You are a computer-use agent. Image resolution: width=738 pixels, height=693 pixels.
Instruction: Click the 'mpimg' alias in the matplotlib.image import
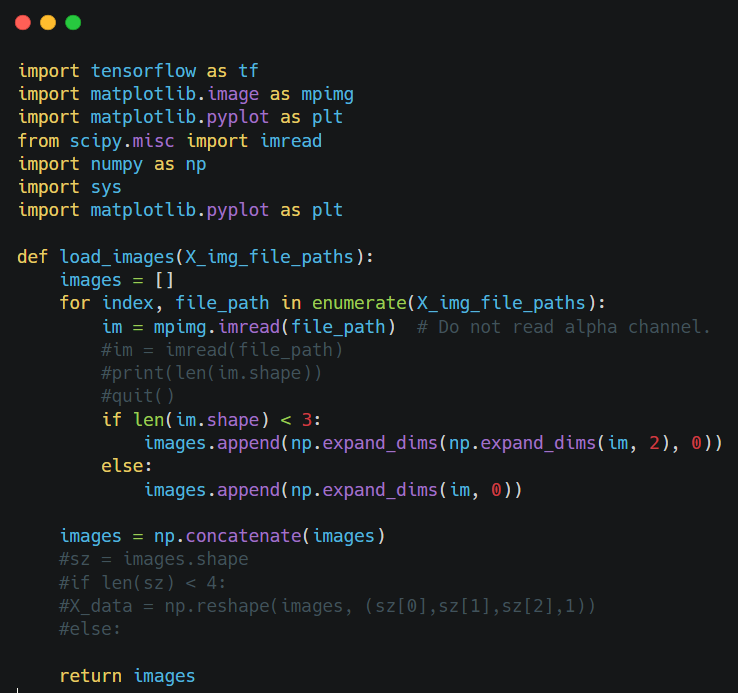[327, 95]
